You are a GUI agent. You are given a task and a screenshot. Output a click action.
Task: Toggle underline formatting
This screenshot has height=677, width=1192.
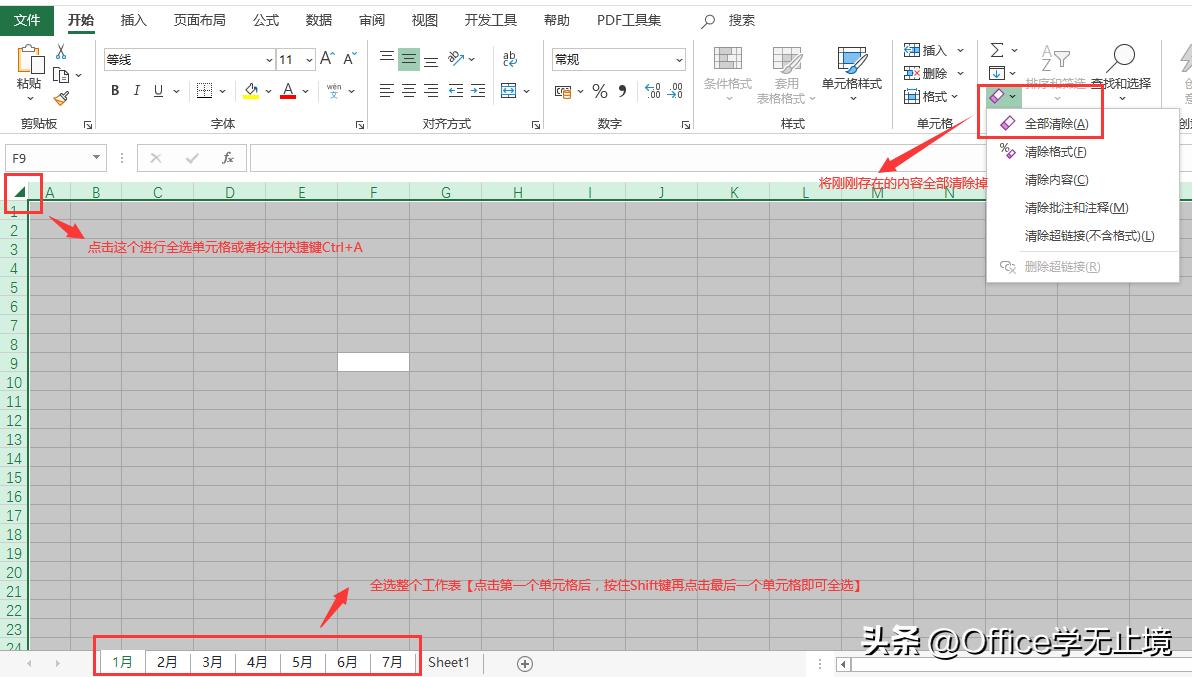[x=158, y=90]
